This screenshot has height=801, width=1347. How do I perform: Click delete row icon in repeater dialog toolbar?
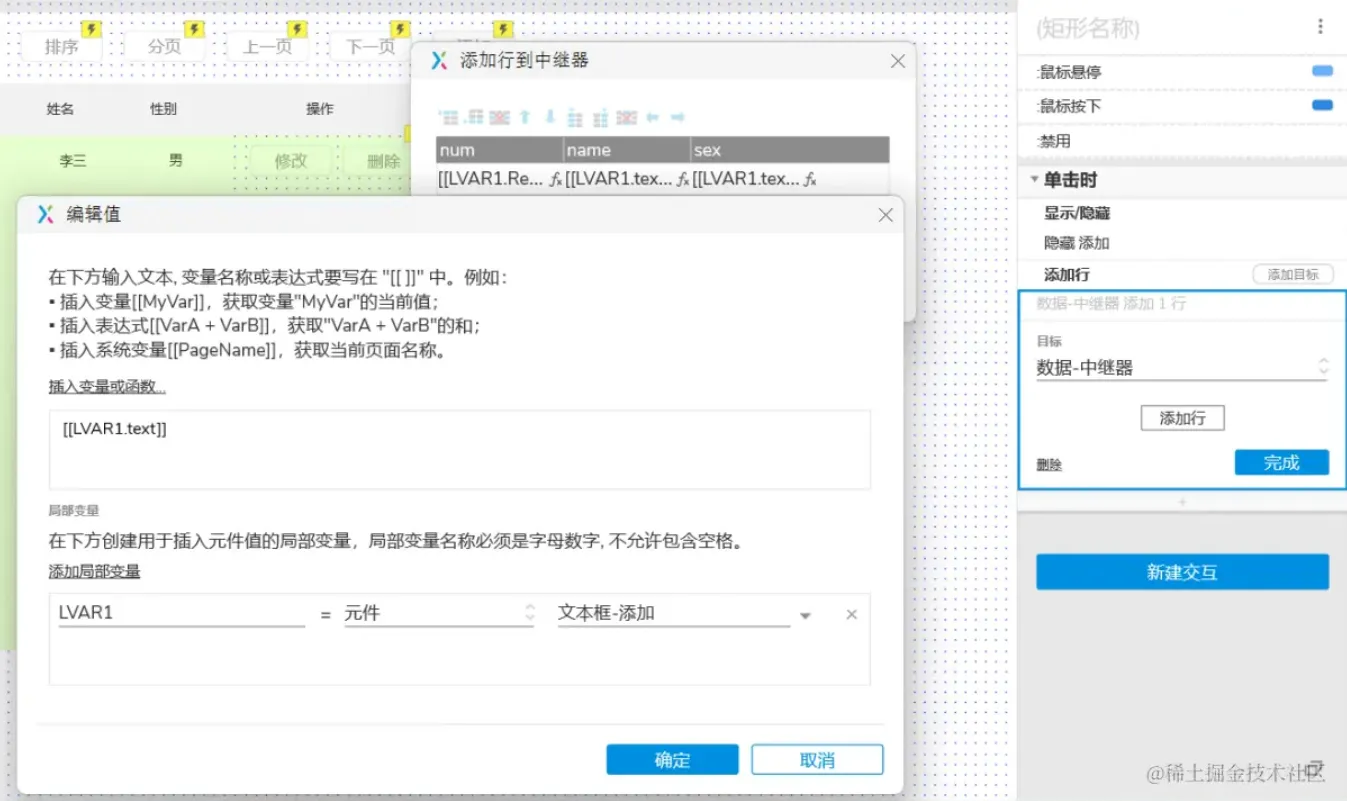pyautogui.click(x=500, y=117)
